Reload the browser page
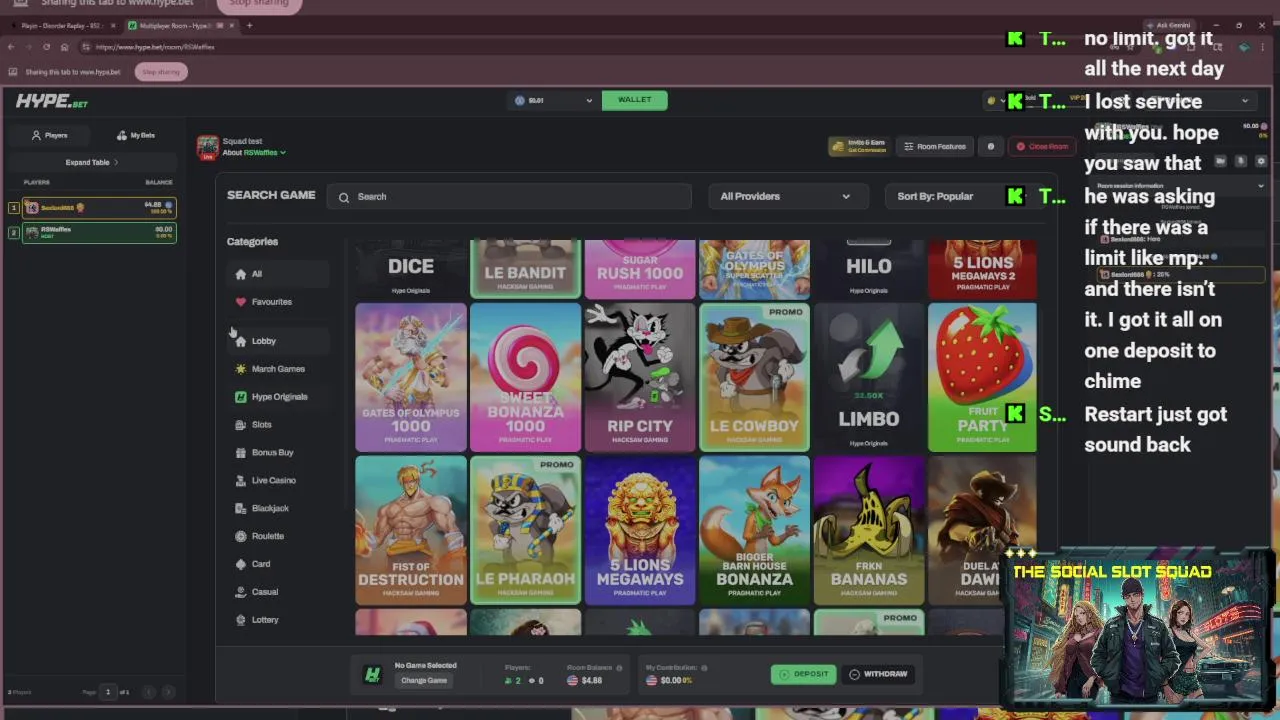The image size is (1280, 720). (46, 47)
